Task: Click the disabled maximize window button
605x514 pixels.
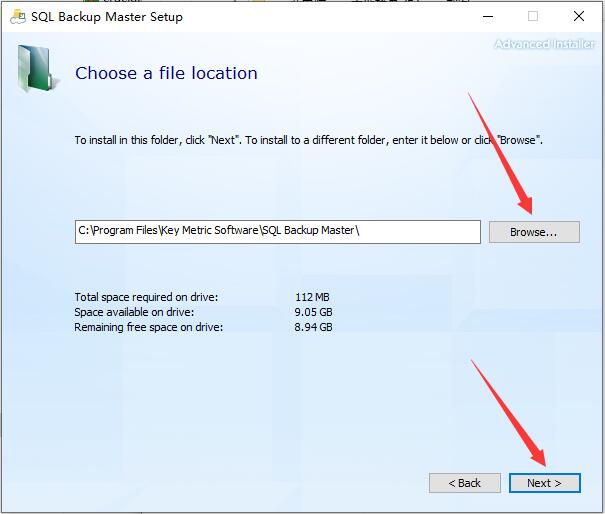Action: pyautogui.click(x=533, y=16)
